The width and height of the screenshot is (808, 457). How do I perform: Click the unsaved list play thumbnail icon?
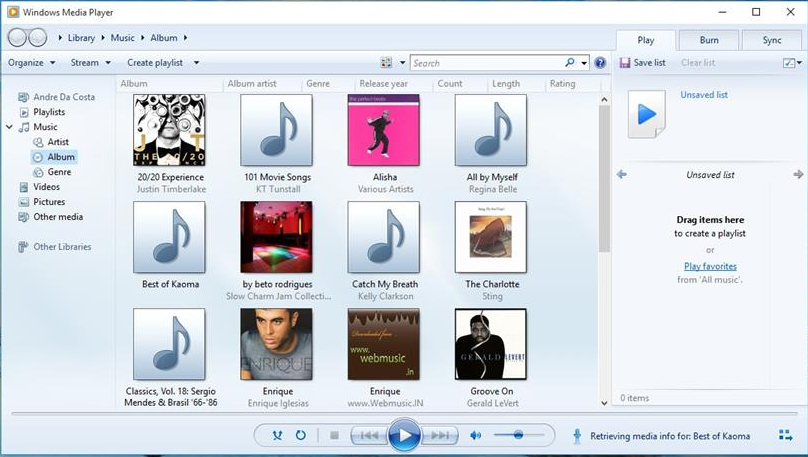(x=646, y=114)
